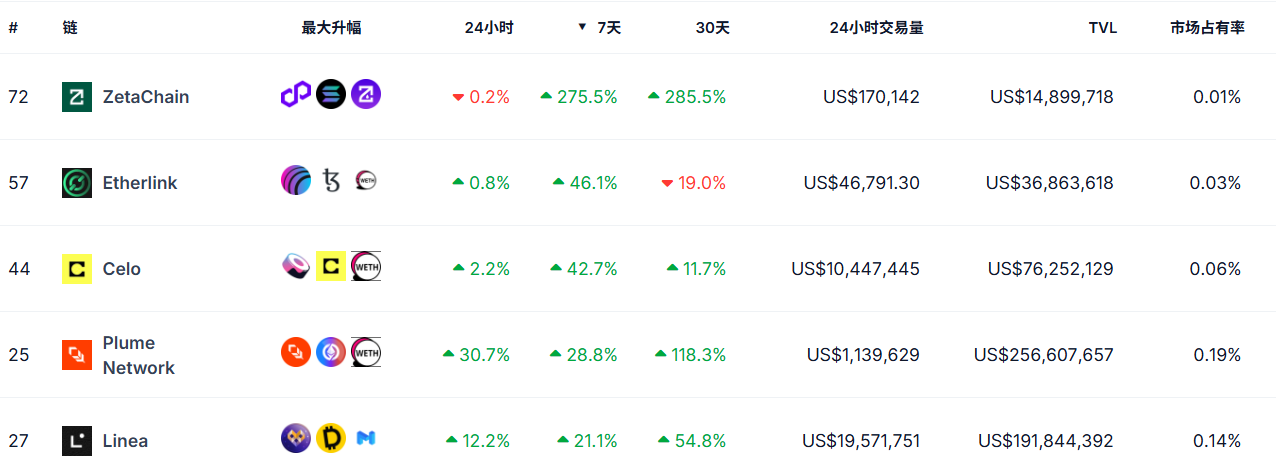Click the WETH token icon in Etherlink row
1276x470 pixels.
click(x=366, y=181)
